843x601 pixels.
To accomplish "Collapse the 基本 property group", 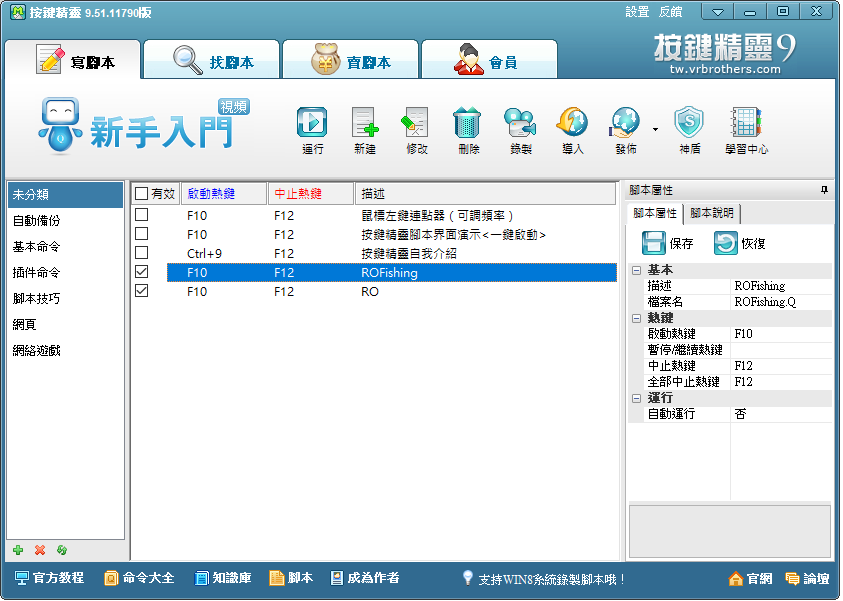I will (x=636, y=270).
